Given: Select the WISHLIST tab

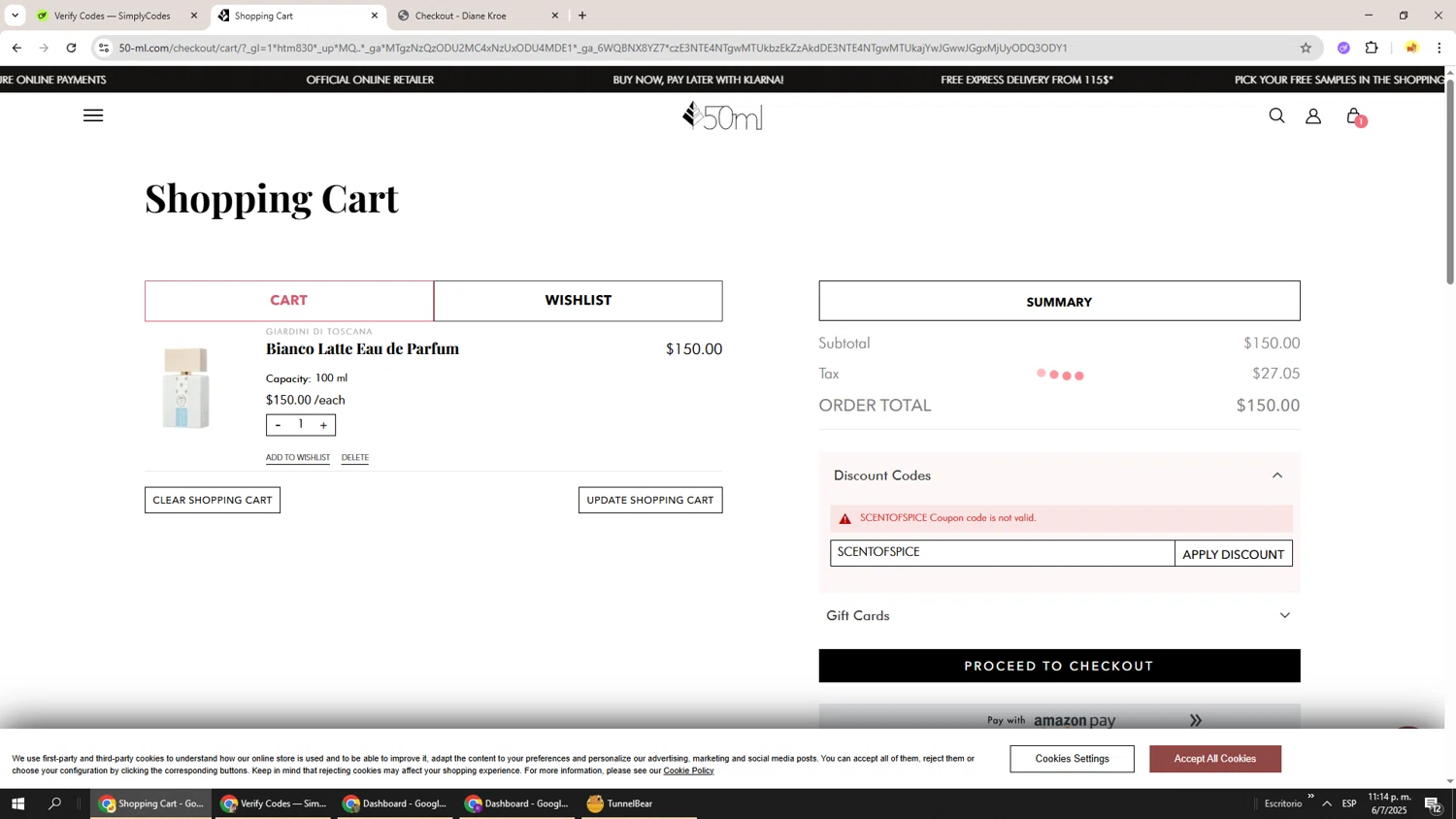Looking at the screenshot, I should pos(579,301).
